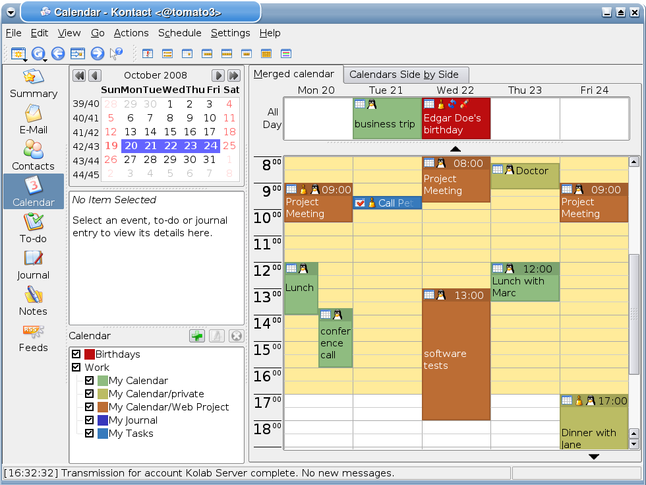This screenshot has height=485, width=646.
Task: Go to next month in mini calendar
Action: click(x=218, y=75)
